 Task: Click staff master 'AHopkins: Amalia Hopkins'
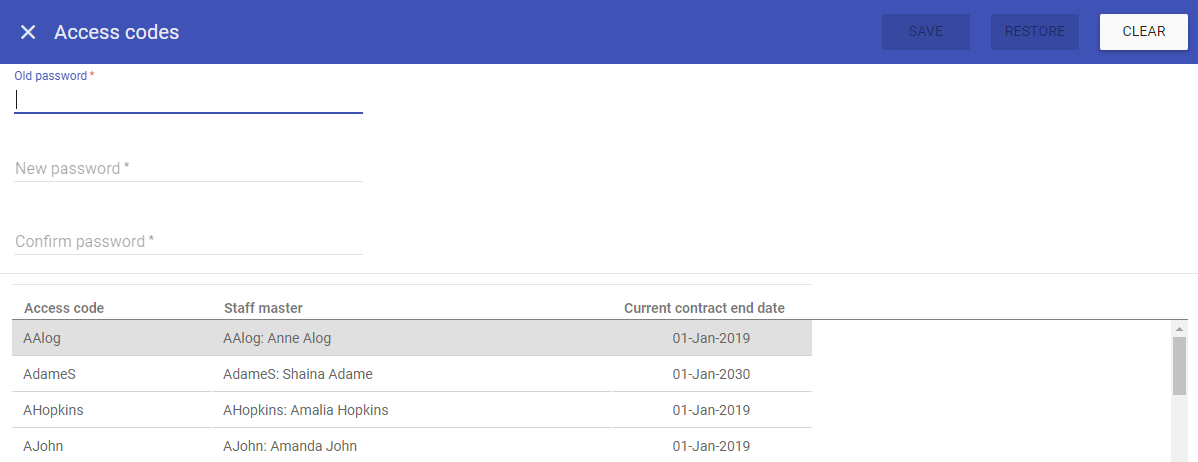(x=305, y=410)
